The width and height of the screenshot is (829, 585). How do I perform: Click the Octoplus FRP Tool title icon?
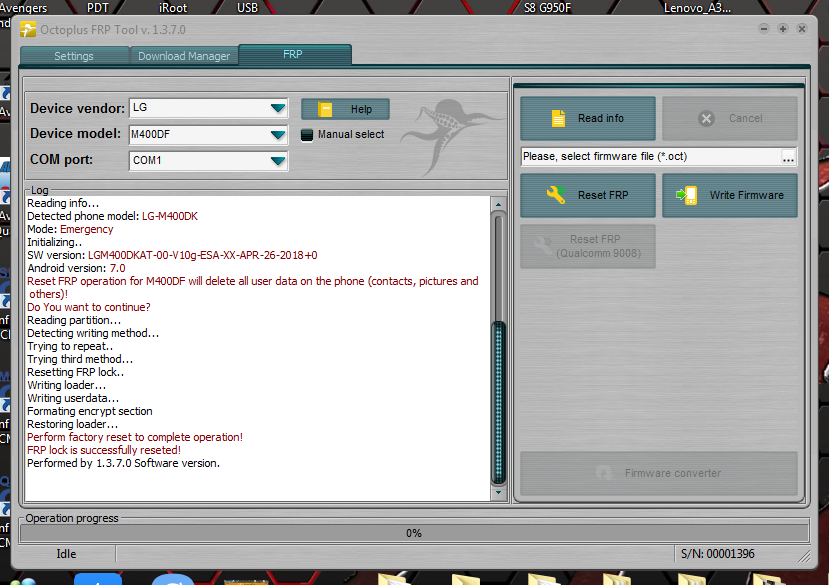[27, 29]
